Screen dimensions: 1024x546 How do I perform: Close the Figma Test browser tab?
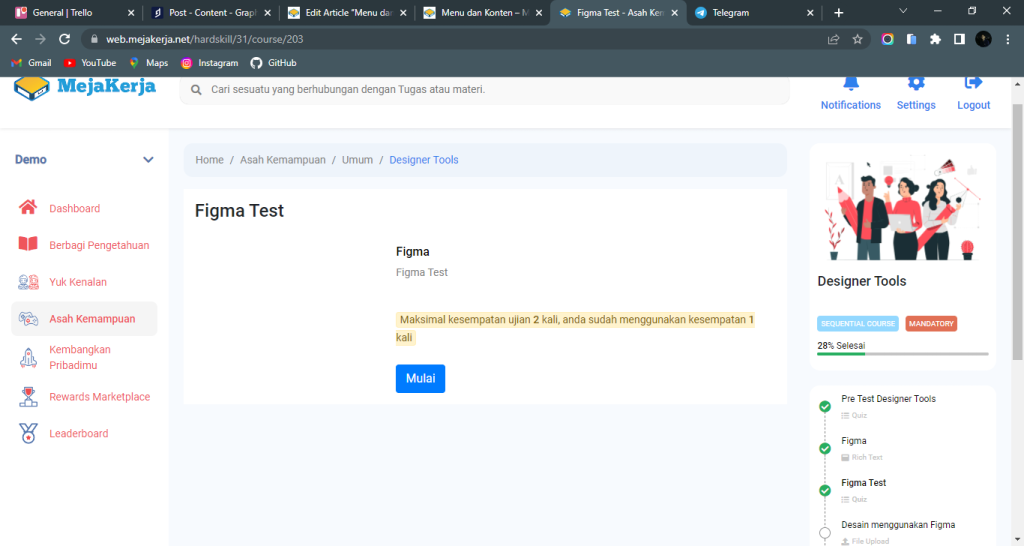[675, 12]
